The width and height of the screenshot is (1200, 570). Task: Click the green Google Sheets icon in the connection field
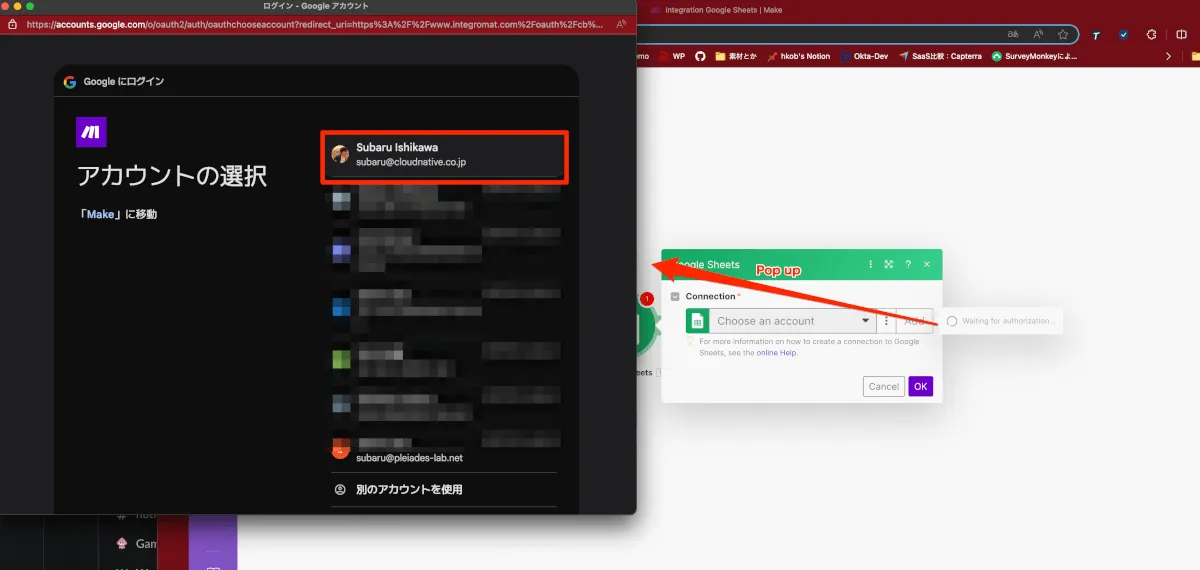click(x=698, y=321)
